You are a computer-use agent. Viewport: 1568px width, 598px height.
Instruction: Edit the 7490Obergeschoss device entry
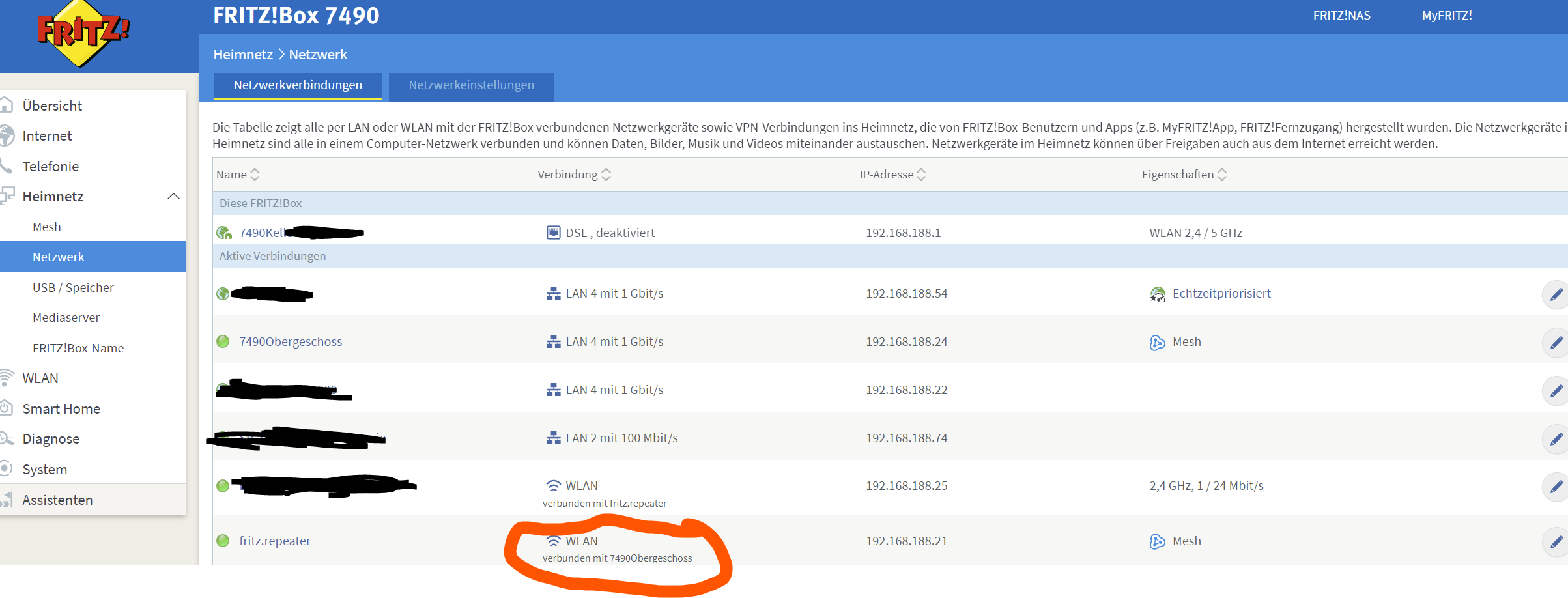(1556, 343)
